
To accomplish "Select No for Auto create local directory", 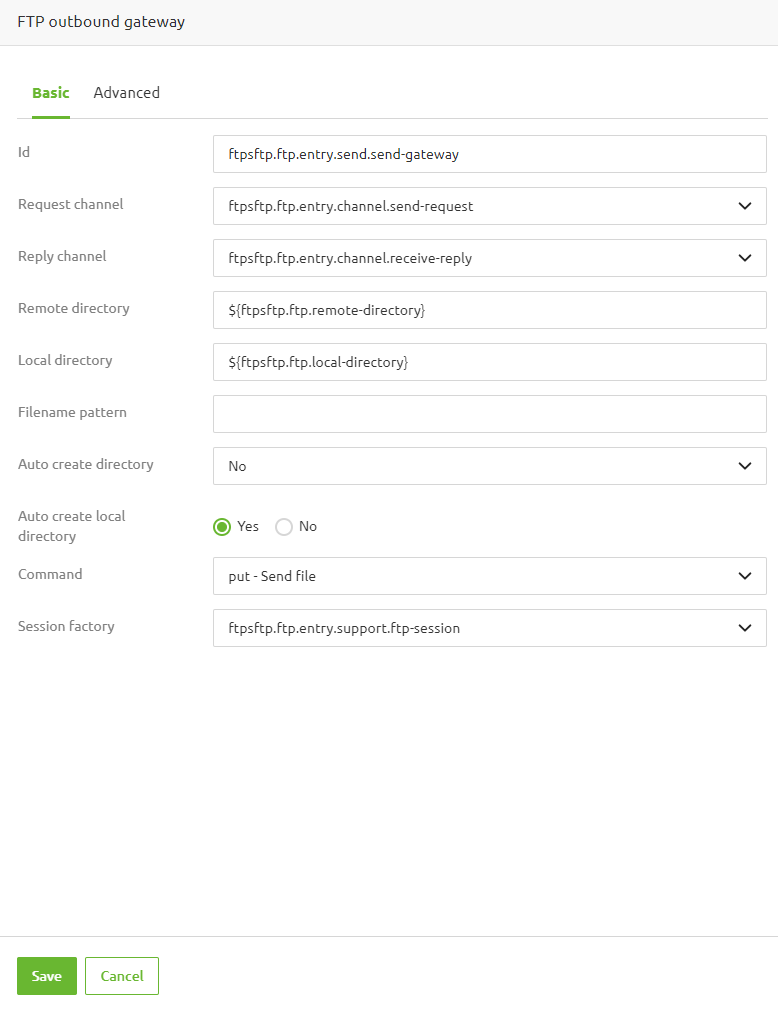I will point(283,527).
